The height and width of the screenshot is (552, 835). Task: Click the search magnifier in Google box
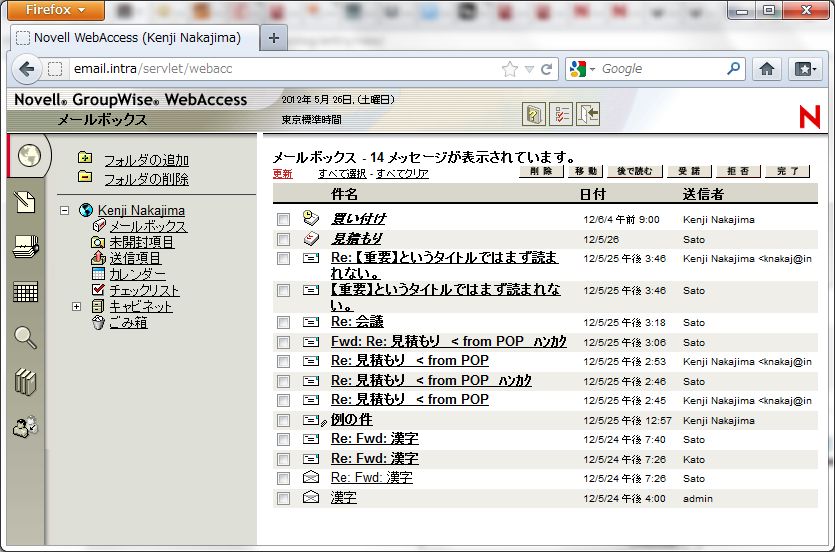733,68
